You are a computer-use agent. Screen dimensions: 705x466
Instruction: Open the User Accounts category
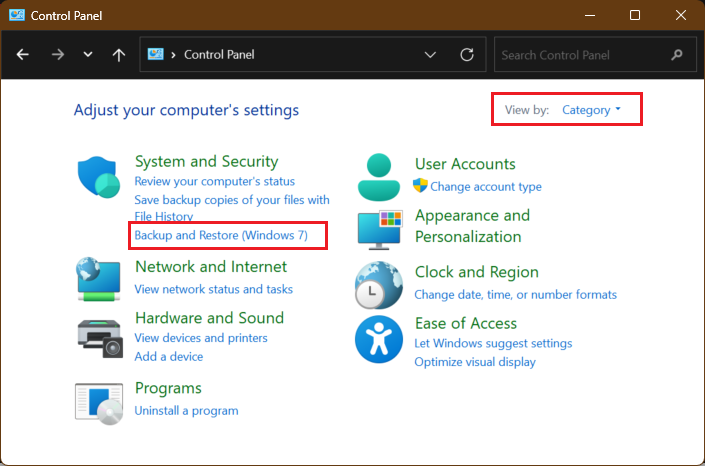click(x=465, y=164)
